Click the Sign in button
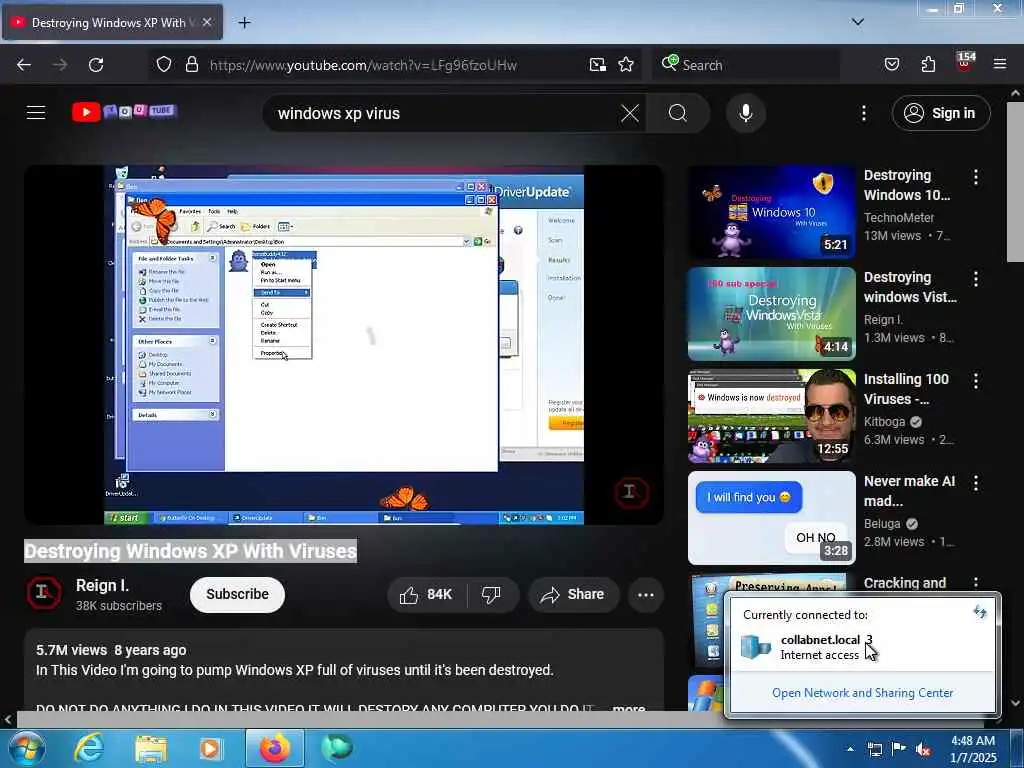 pyautogui.click(x=941, y=113)
